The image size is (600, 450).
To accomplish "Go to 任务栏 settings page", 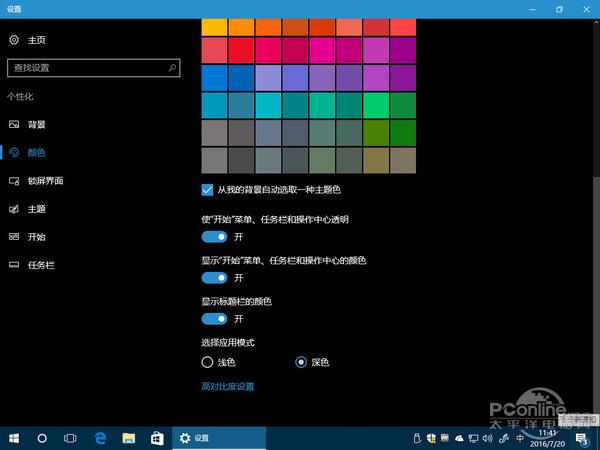I will (x=41, y=265).
